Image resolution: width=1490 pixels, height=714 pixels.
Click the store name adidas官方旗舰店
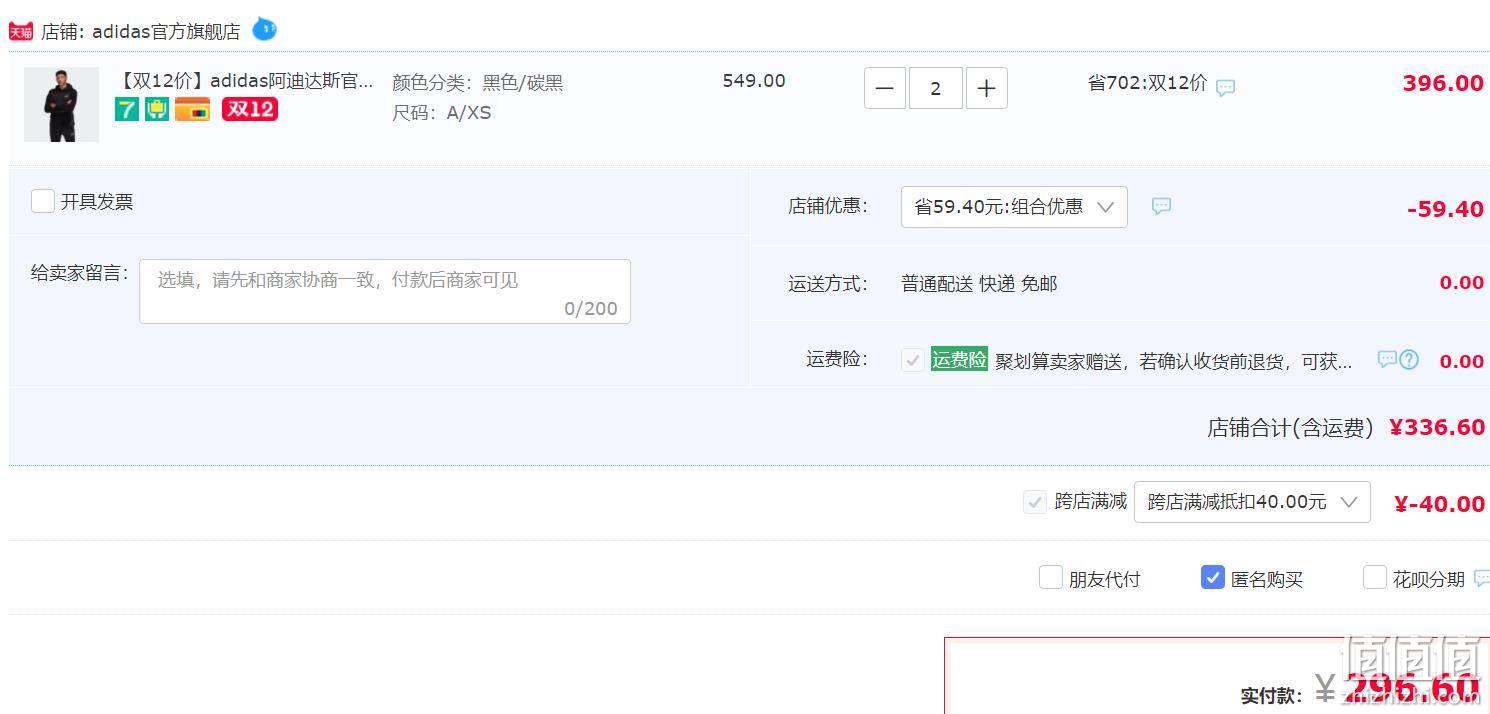(x=166, y=32)
